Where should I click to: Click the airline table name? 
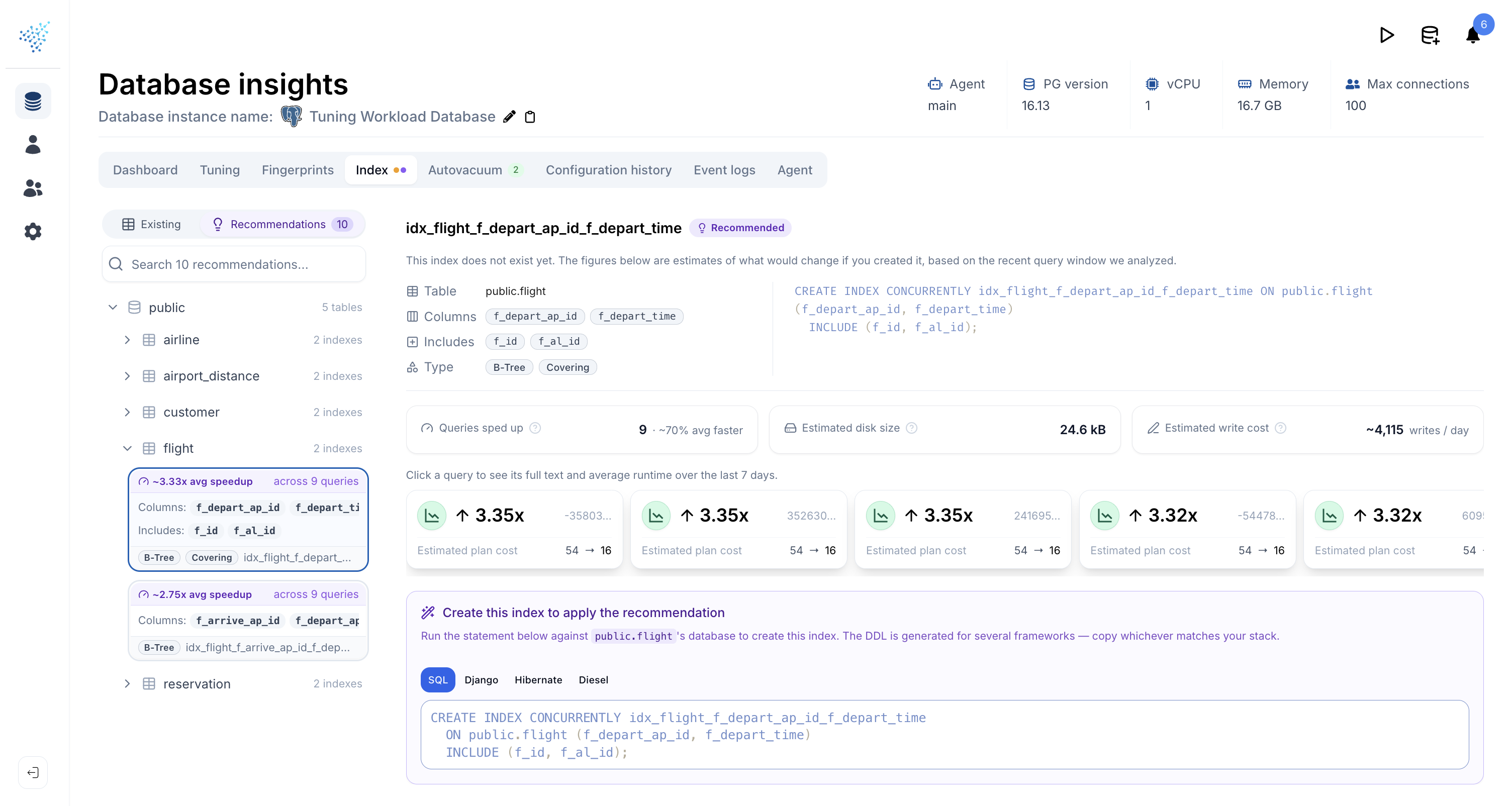181,340
